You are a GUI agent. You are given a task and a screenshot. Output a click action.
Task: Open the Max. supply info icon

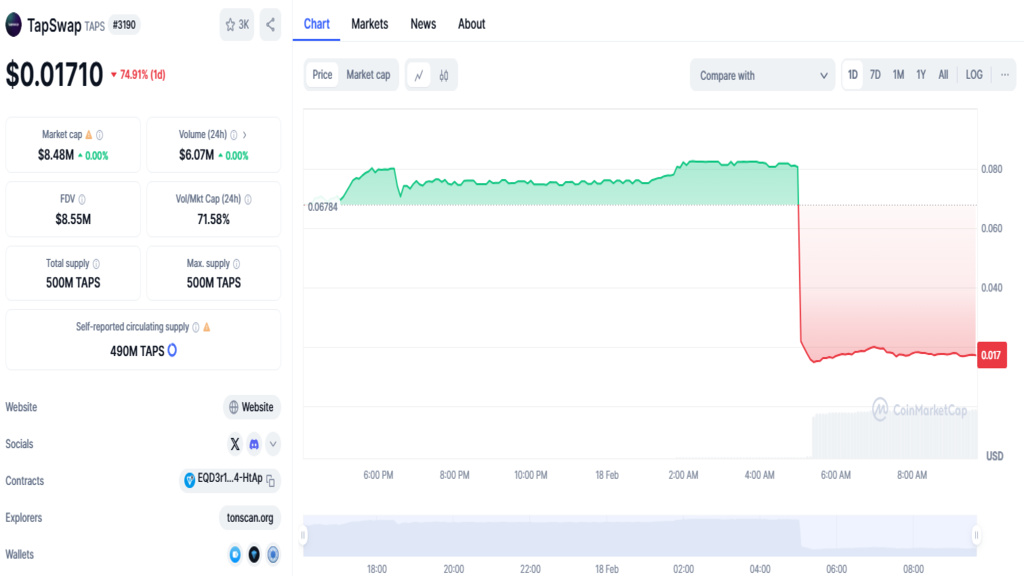pyautogui.click(x=237, y=264)
